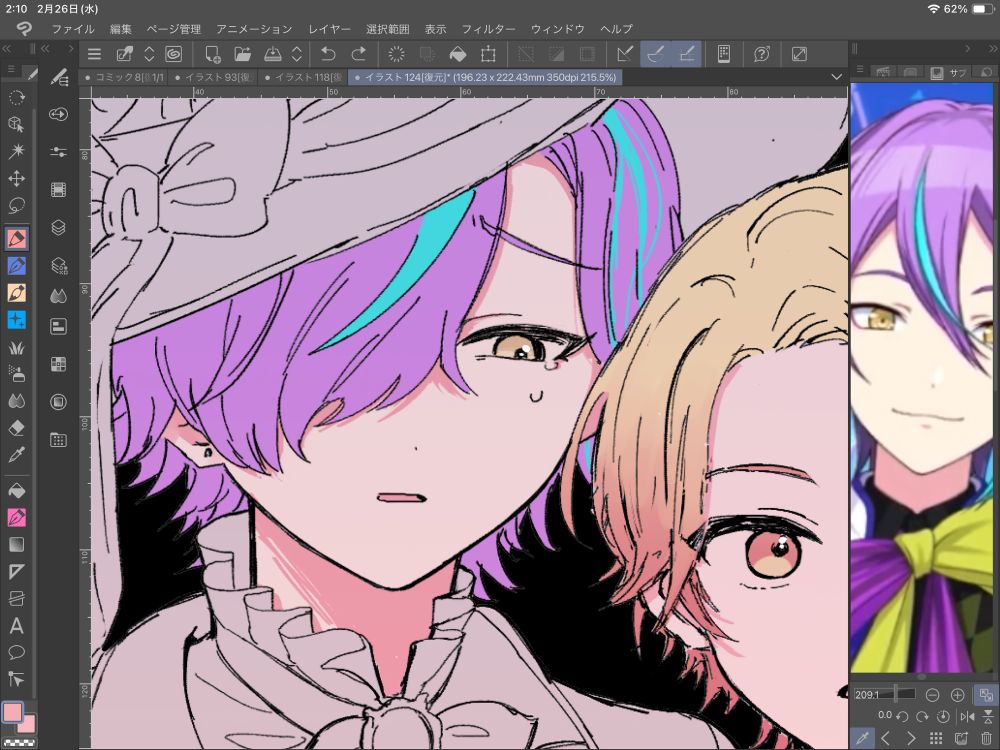Toggle the eyedropper mode in Sub View
This screenshot has height=750, width=1000.
[x=862, y=738]
